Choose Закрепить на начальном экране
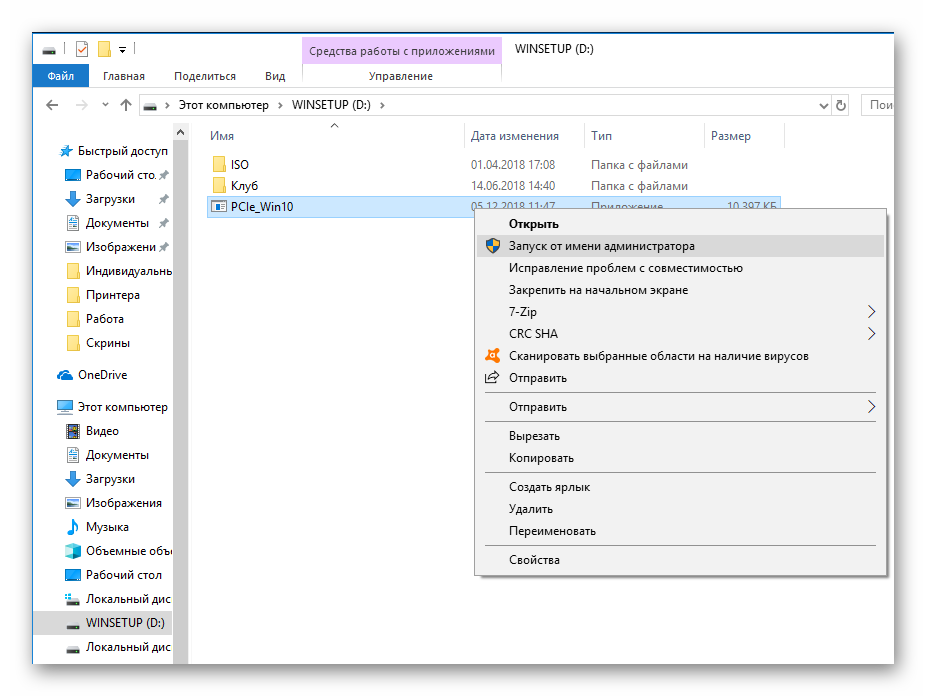Screen dimensions: 926x696 pyautogui.click(x=680, y=290)
